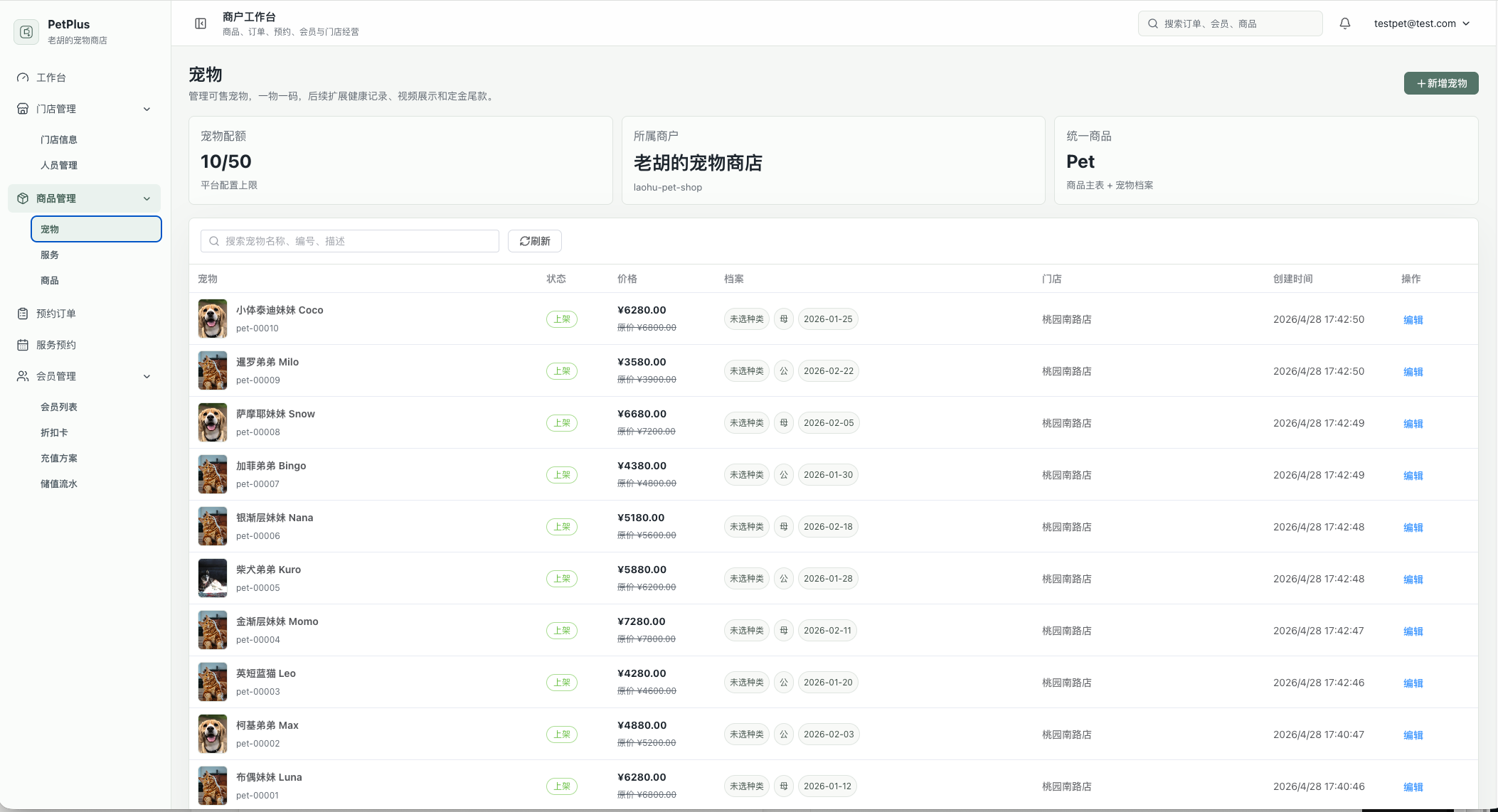Click pet code pet-00003
1498x812 pixels.
[x=258, y=692]
